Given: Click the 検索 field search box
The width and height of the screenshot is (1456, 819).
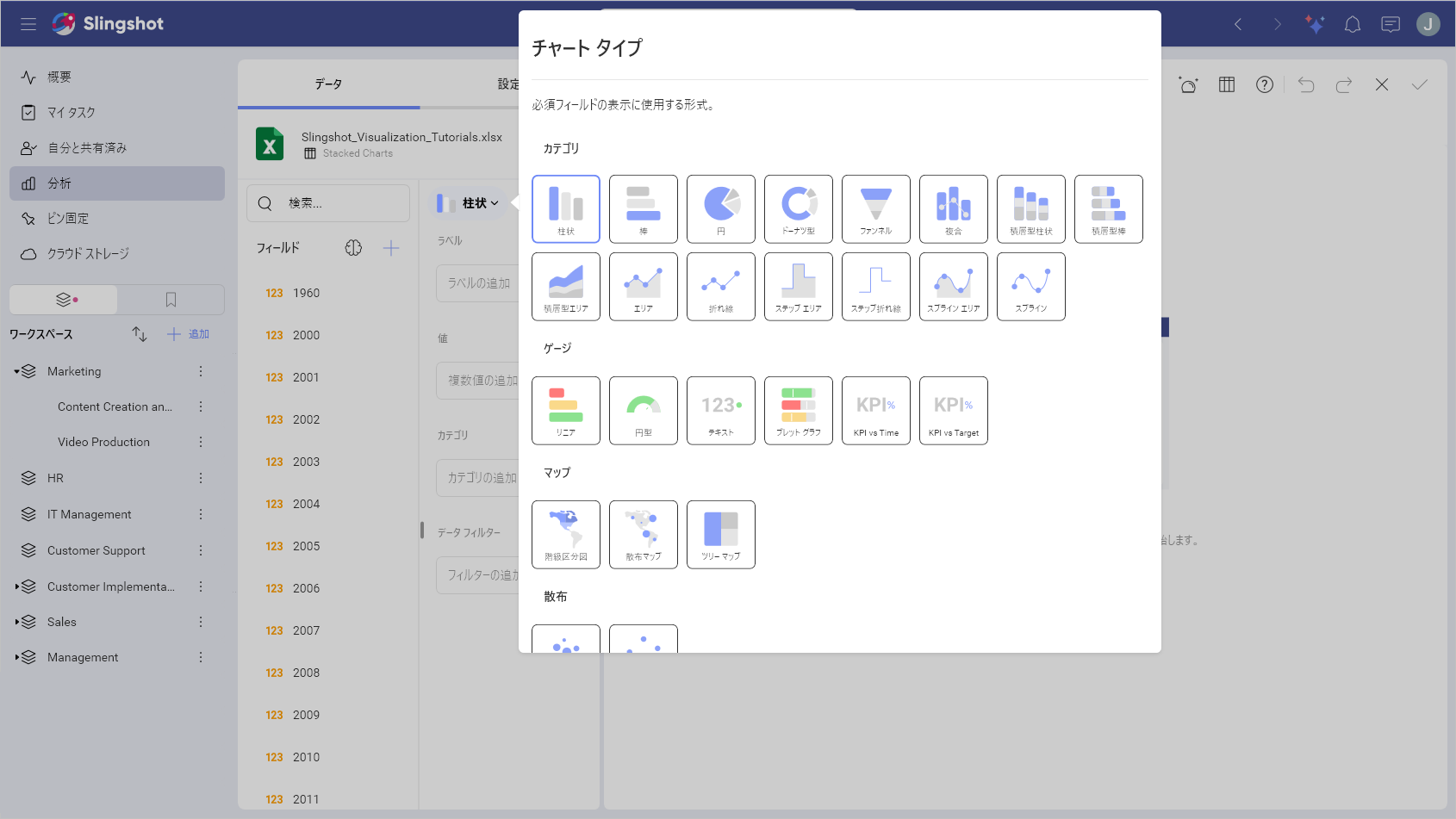Looking at the screenshot, I should coord(328,203).
